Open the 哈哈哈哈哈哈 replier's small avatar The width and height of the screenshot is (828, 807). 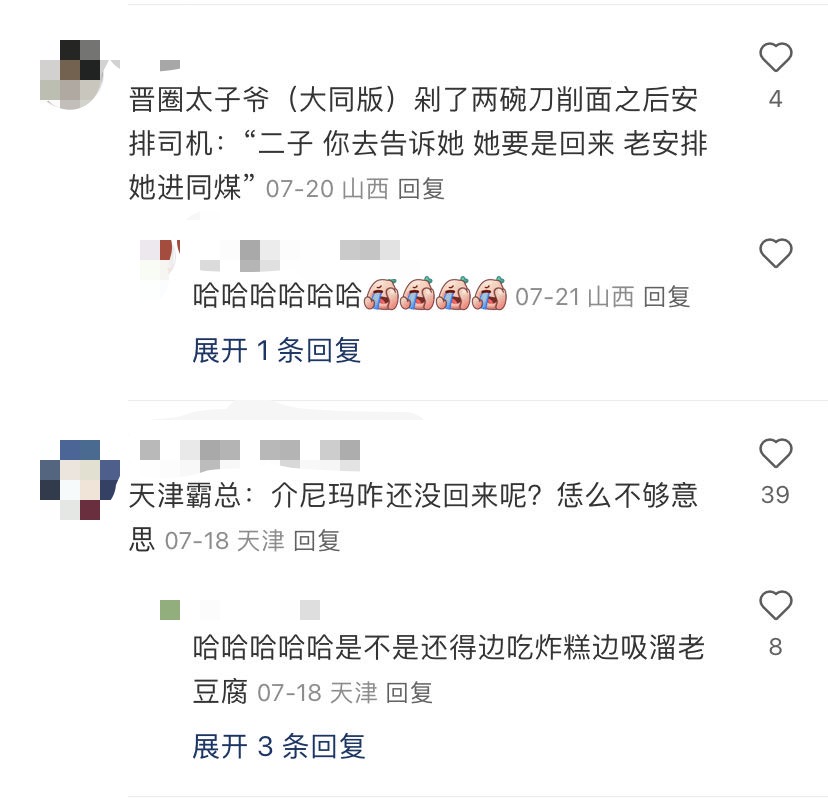(x=159, y=260)
